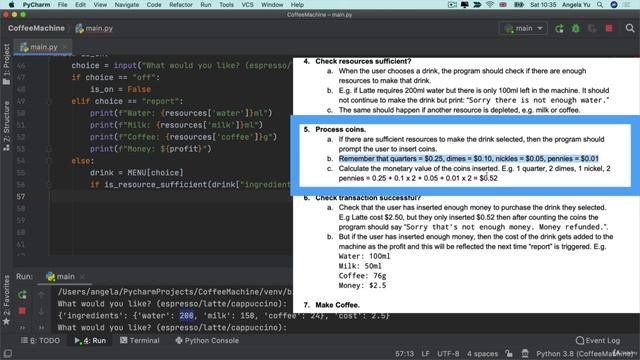The width and height of the screenshot is (640, 360).
Task: Click the green Debug bug icon
Action: [x=576, y=29]
